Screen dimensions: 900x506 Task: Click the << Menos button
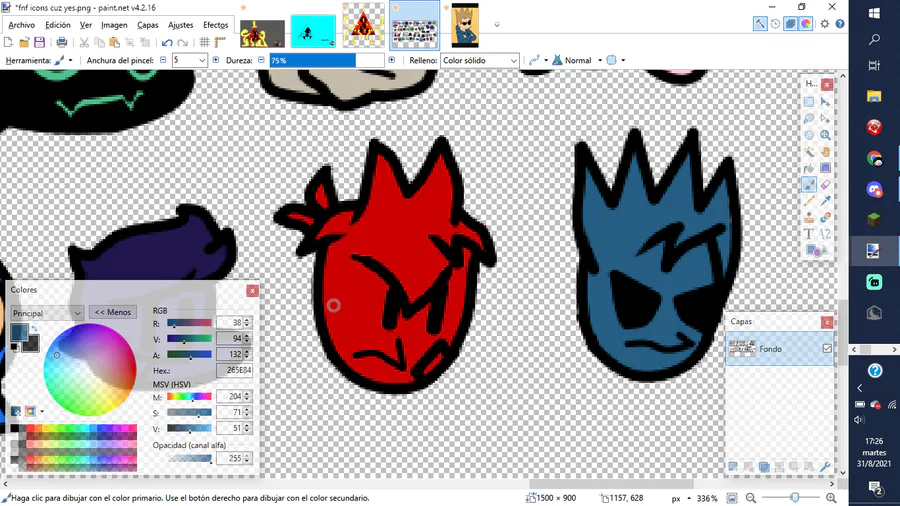click(112, 312)
